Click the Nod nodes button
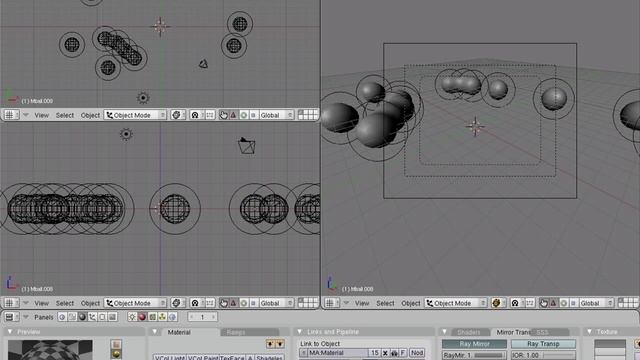 click(416, 353)
